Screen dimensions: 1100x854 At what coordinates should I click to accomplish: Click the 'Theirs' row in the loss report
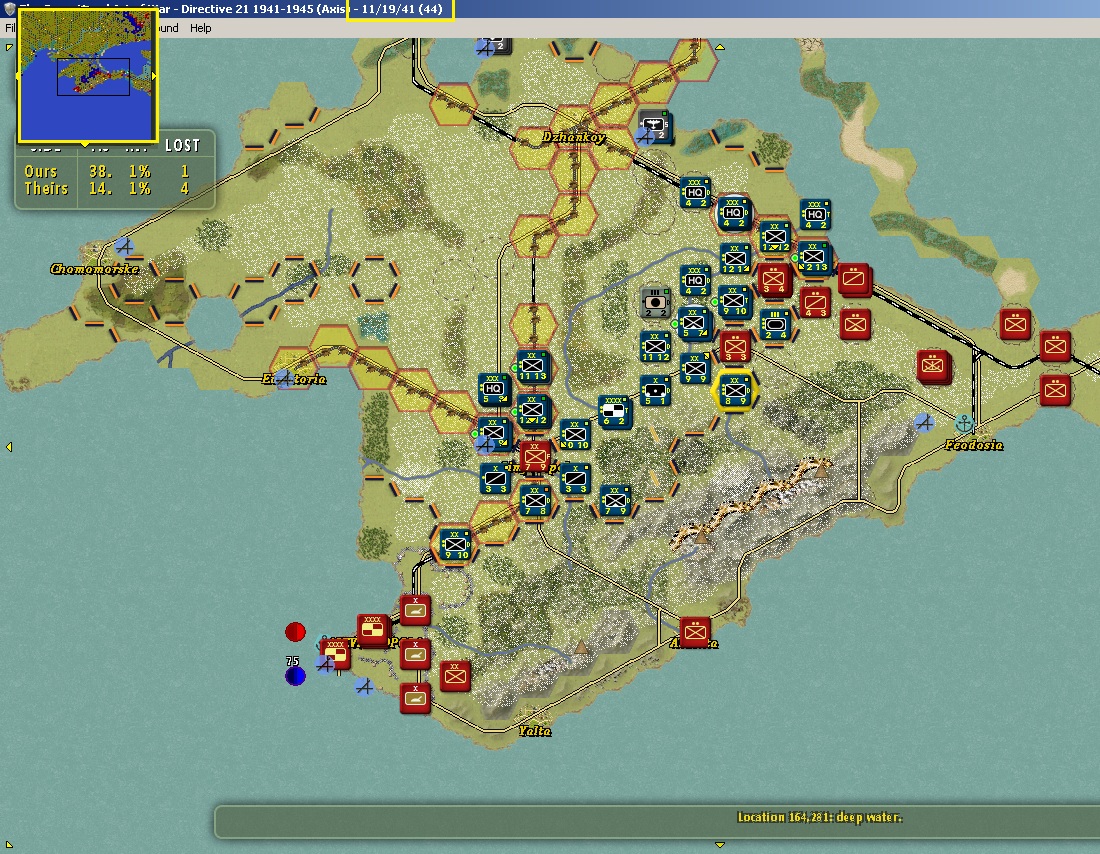tap(107, 189)
